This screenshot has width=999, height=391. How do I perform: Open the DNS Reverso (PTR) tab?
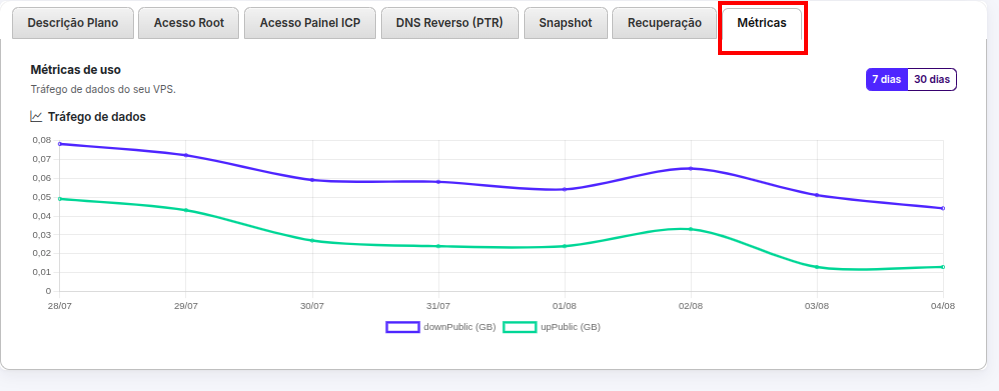click(x=450, y=24)
